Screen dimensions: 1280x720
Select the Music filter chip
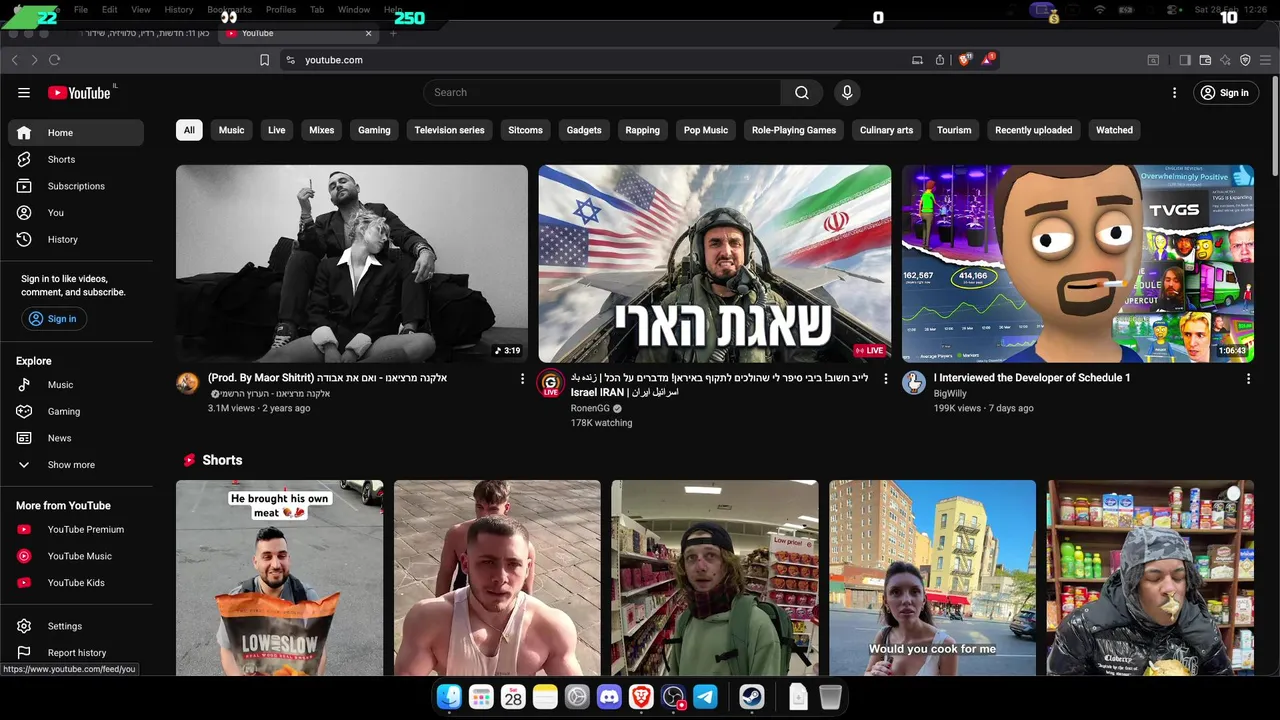[x=231, y=130]
